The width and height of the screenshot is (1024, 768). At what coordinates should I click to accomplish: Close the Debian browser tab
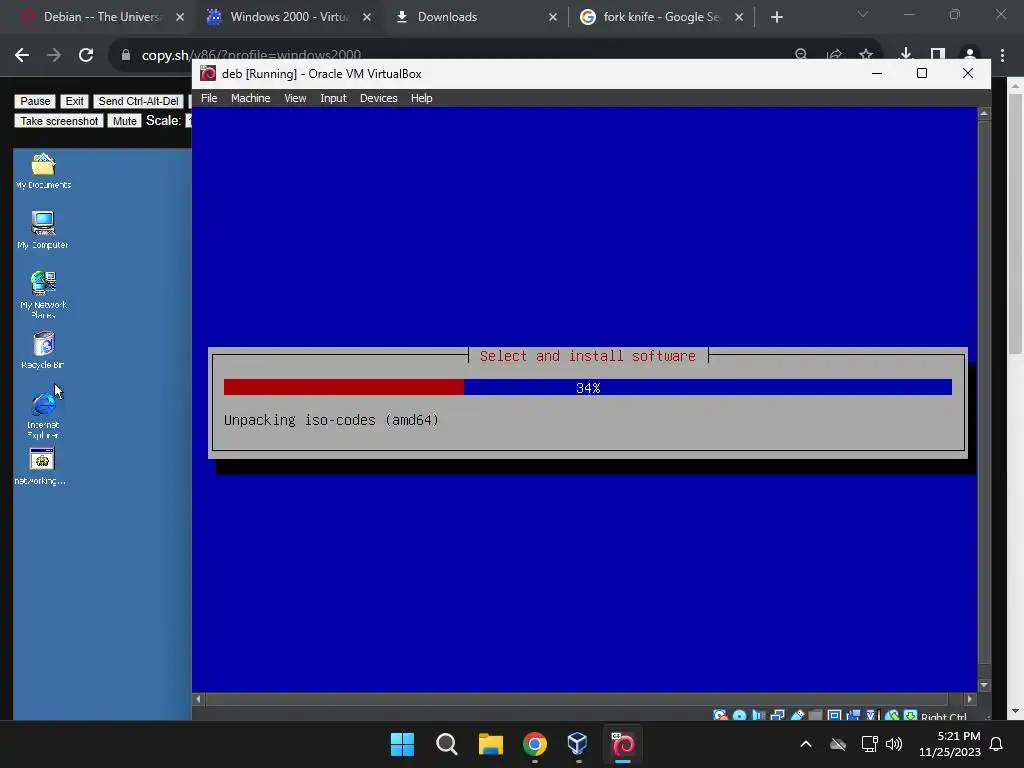180,17
